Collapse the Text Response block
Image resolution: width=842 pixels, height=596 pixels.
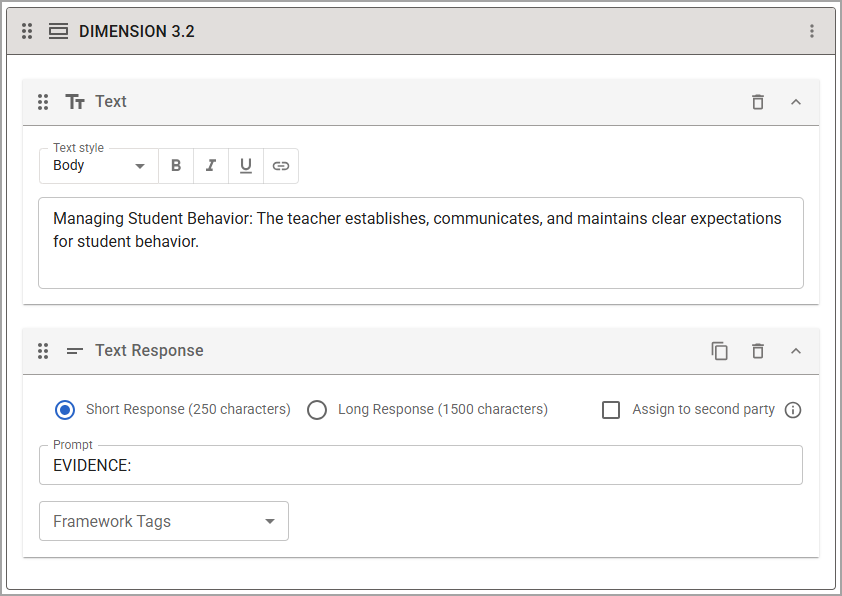(x=796, y=351)
